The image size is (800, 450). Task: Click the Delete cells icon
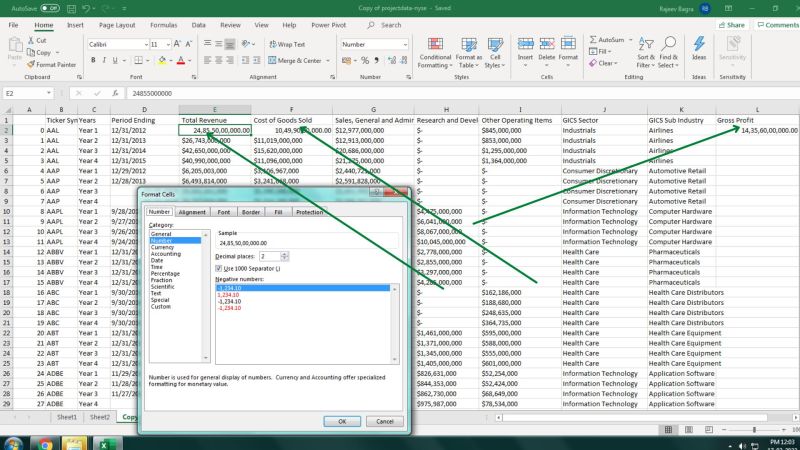[x=546, y=44]
